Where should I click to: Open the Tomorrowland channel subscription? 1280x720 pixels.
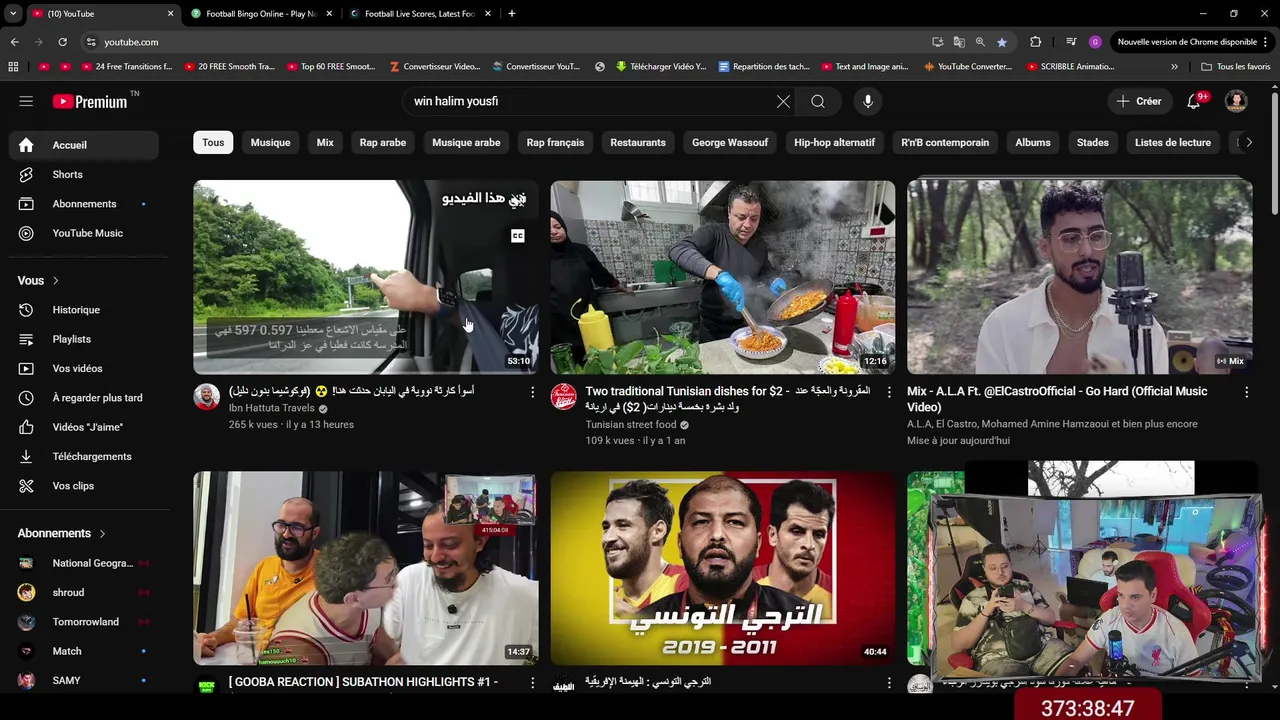84,622
